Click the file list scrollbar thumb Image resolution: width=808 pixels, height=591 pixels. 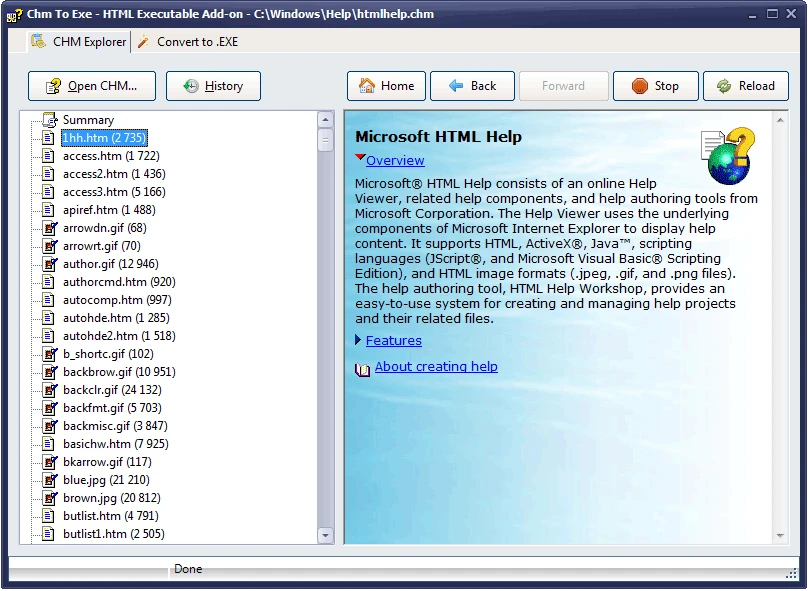click(325, 140)
